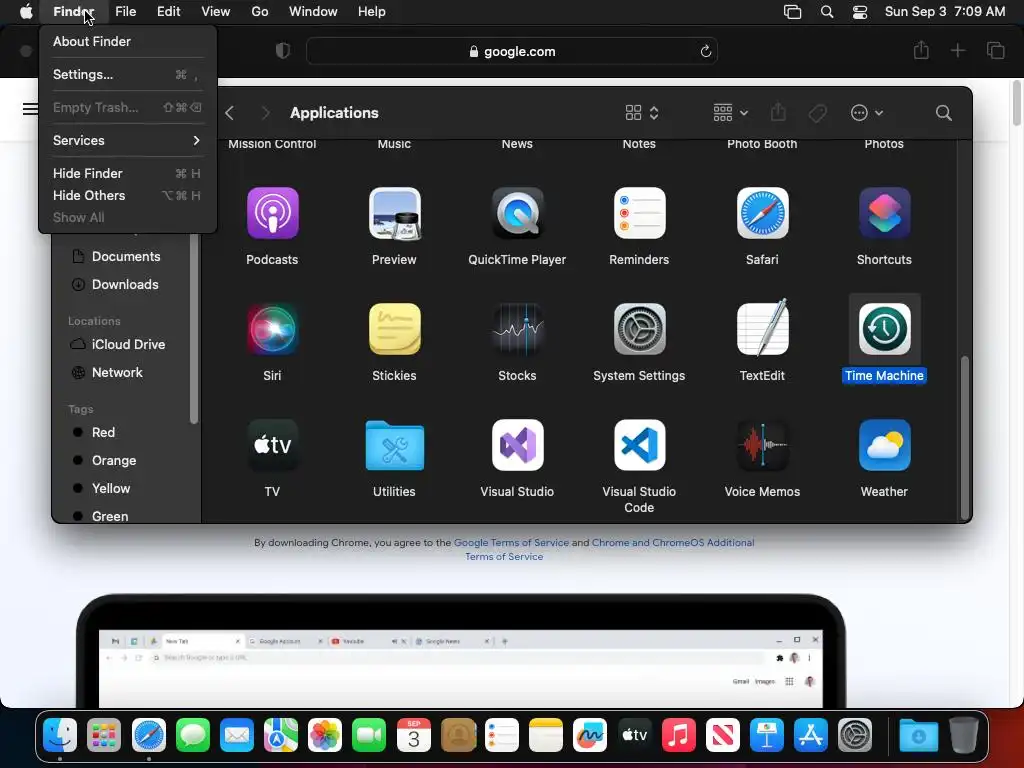Select the Safari app in Applications folder
Viewport: 1024px width, 768px height.
762,213
